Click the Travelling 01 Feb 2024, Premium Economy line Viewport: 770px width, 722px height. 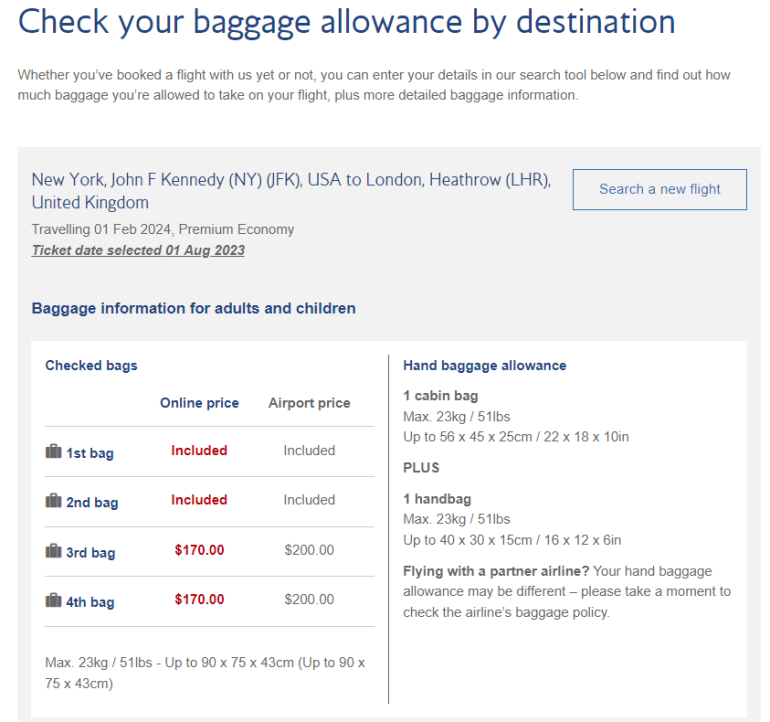163,229
